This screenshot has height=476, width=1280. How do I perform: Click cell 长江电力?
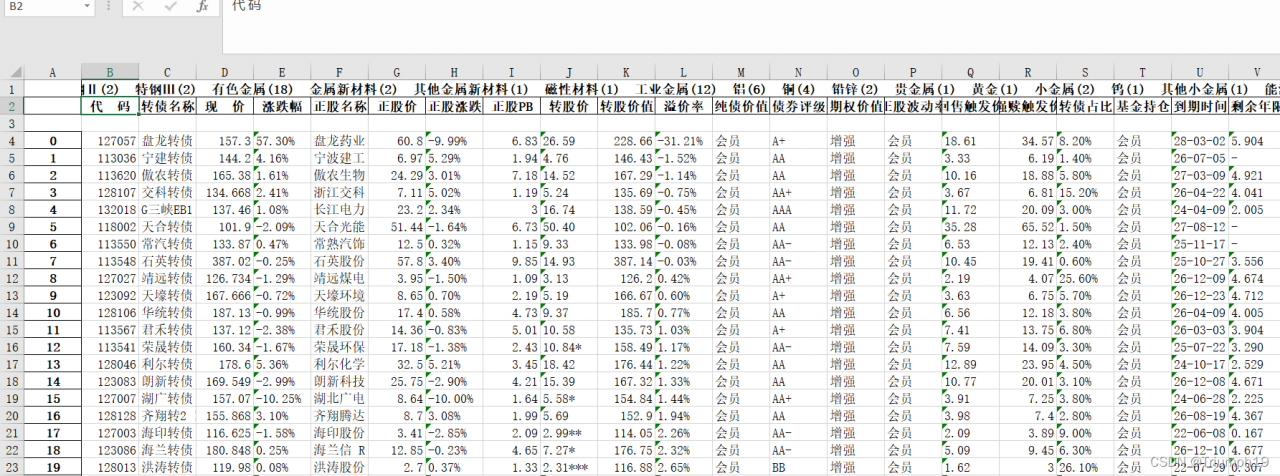pyautogui.click(x=339, y=210)
